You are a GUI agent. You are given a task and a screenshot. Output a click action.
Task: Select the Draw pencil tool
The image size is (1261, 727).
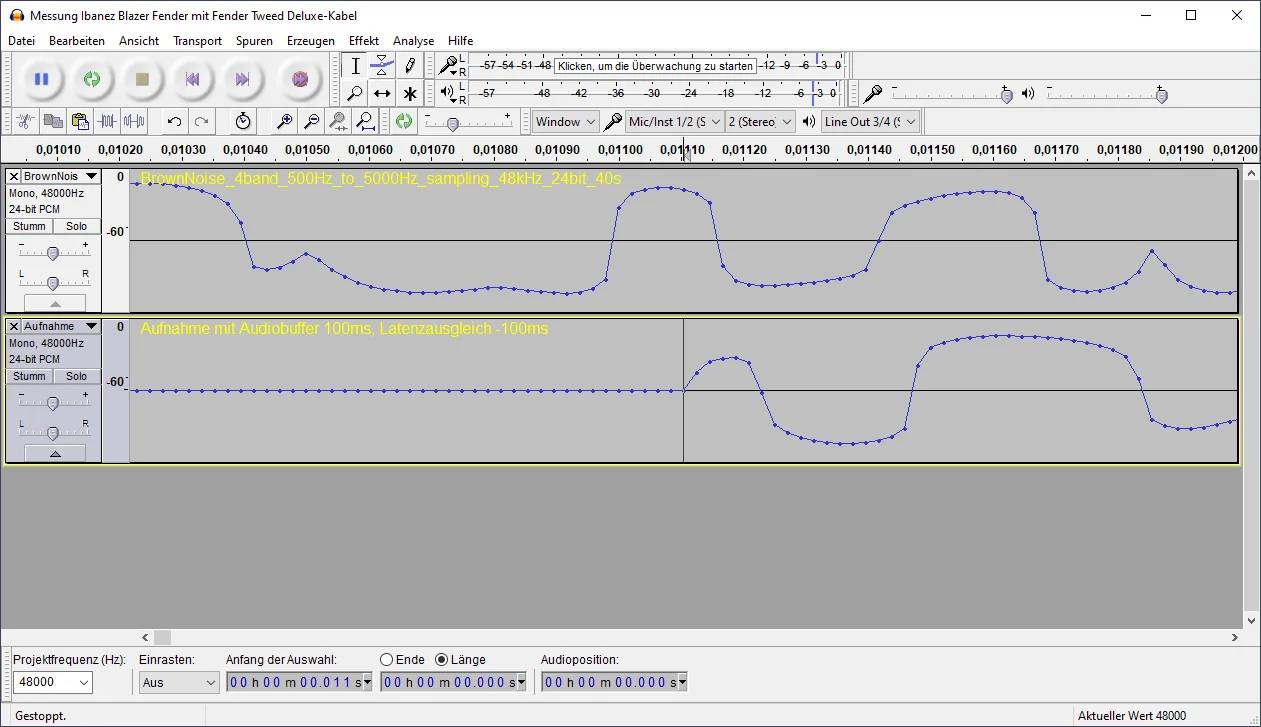410,66
